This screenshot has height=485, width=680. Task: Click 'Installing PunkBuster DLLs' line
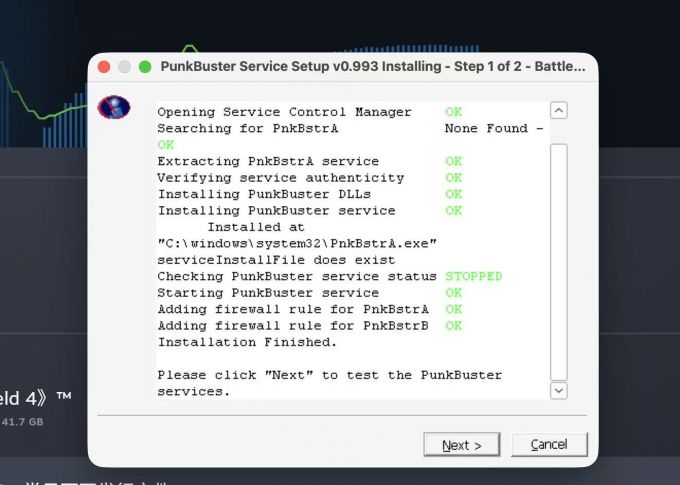pos(264,194)
